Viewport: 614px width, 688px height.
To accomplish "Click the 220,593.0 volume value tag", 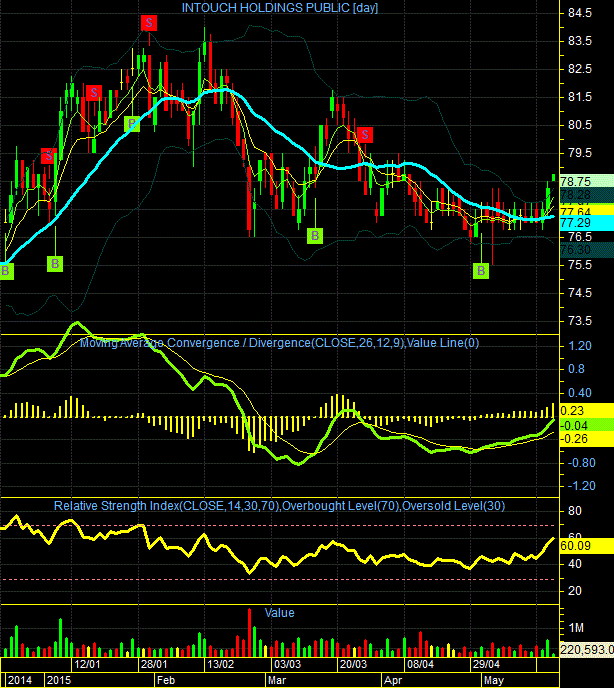I will coord(587,649).
